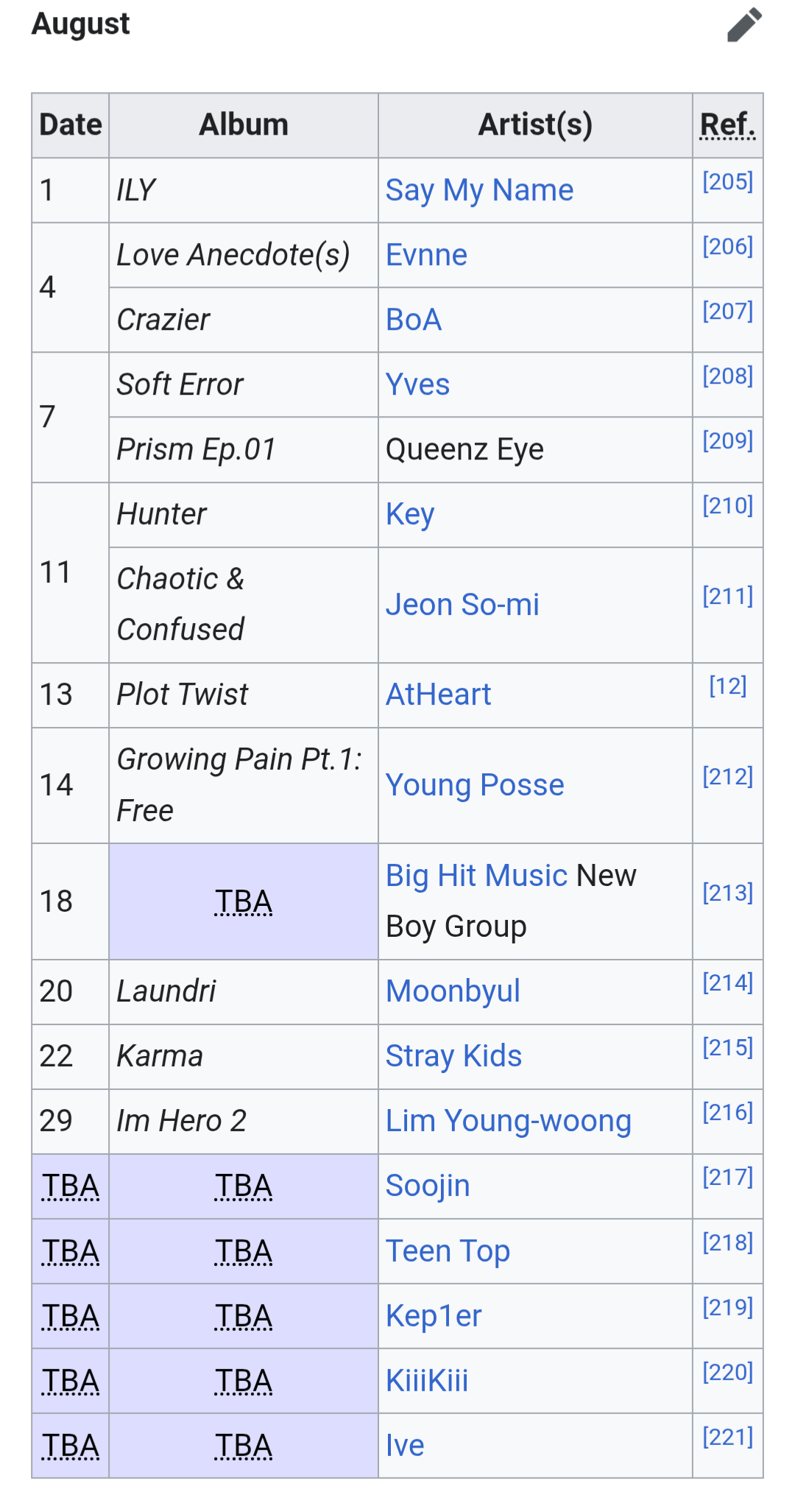
Task: Open the Moonbyul artist page
Action: click(453, 991)
